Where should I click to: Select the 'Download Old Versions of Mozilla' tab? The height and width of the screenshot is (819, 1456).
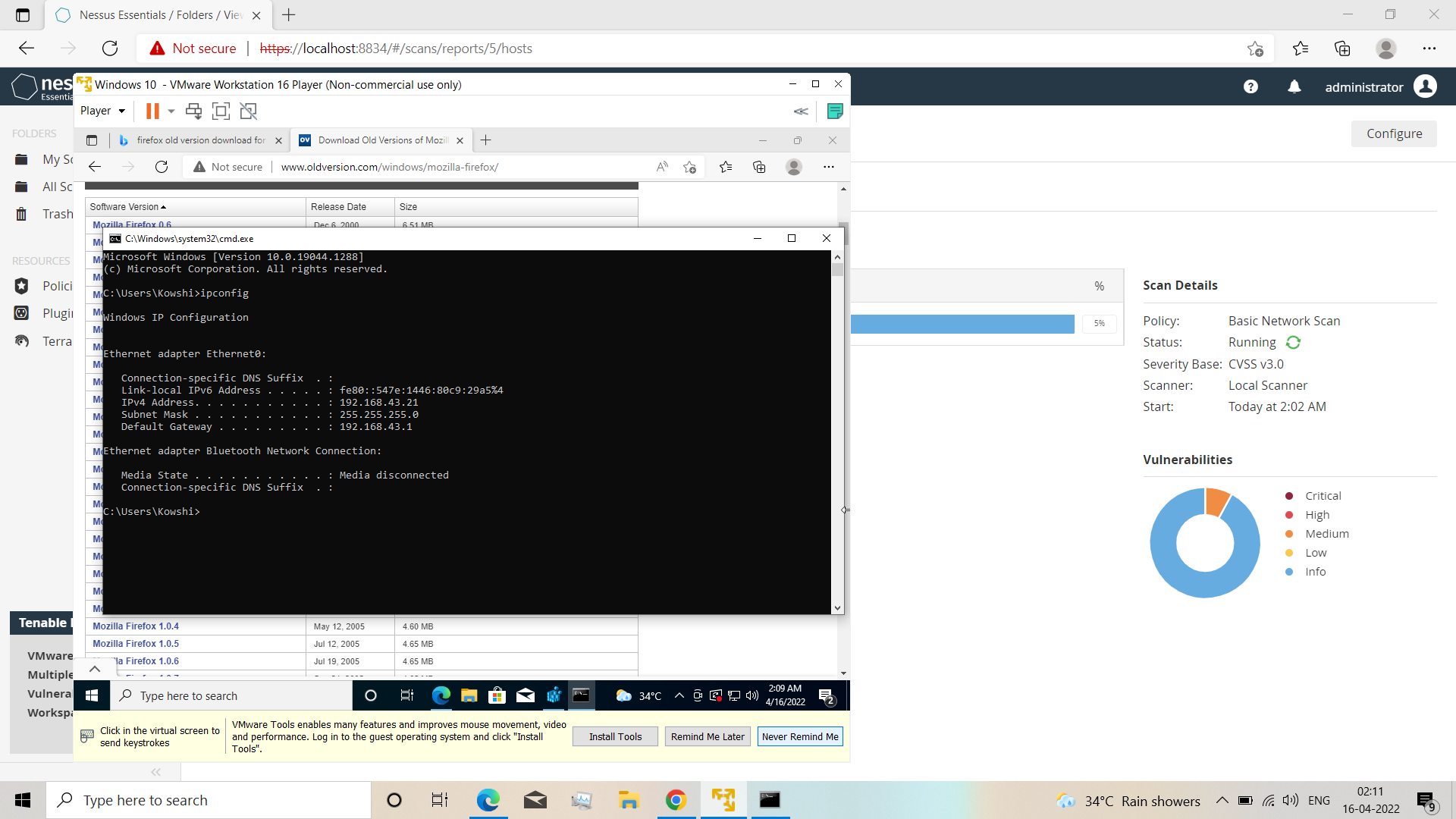pyautogui.click(x=381, y=140)
